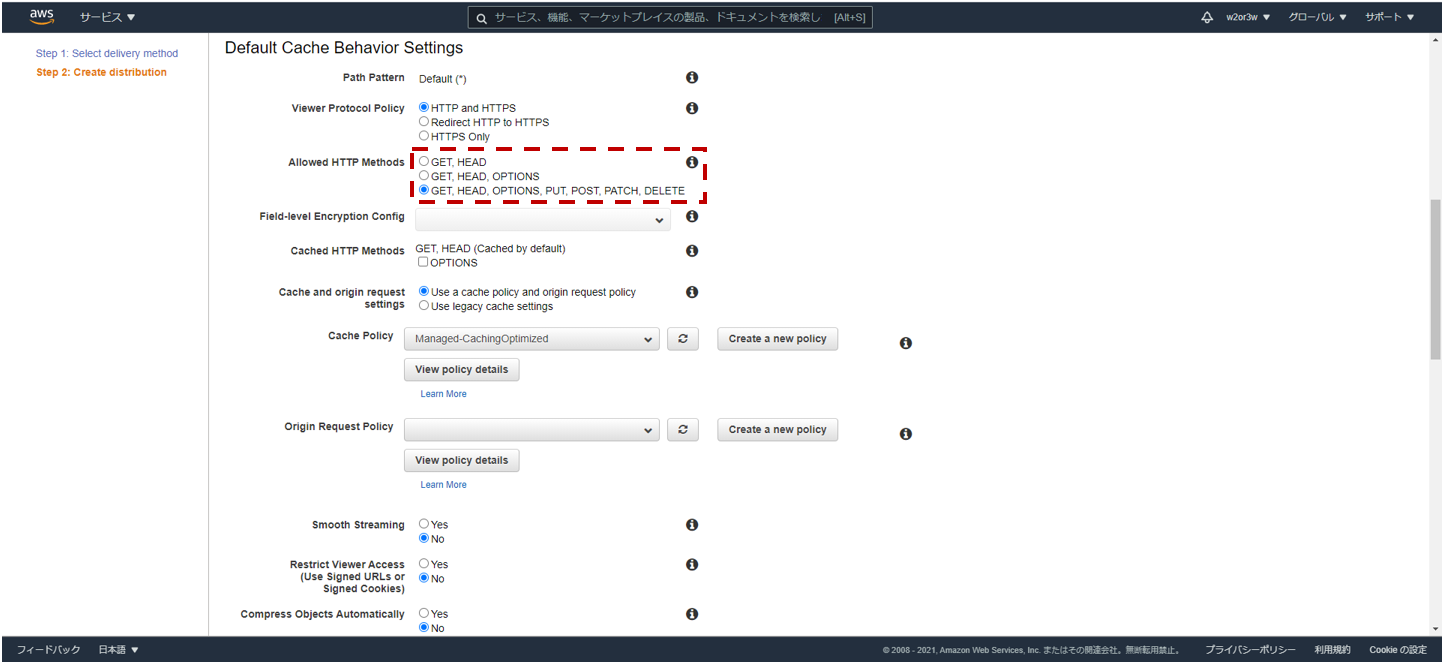
Task: View policy details under Origin Request Policy
Action: 462,461
